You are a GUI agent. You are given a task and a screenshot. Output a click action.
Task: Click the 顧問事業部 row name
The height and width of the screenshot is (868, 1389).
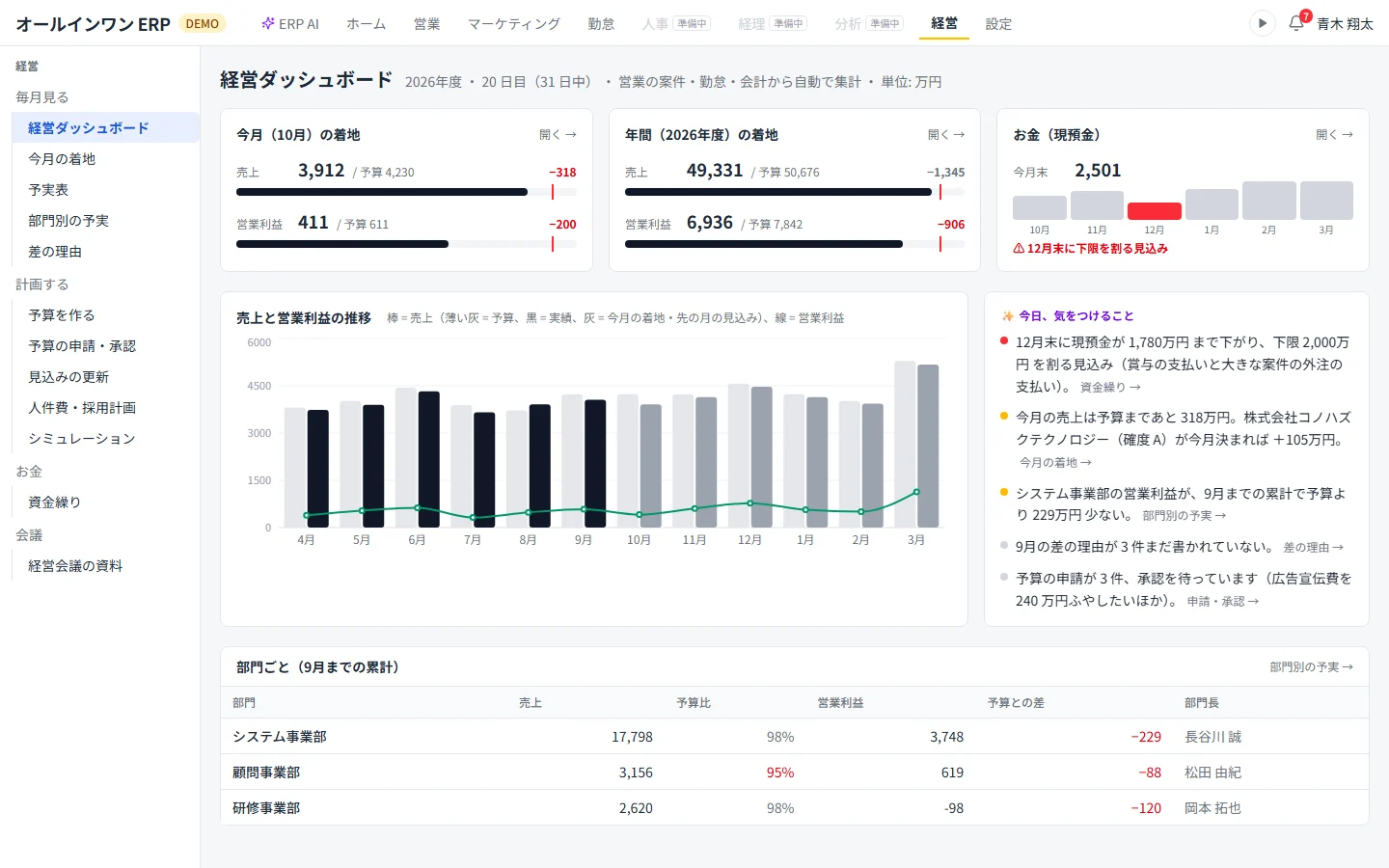pyautogui.click(x=266, y=773)
